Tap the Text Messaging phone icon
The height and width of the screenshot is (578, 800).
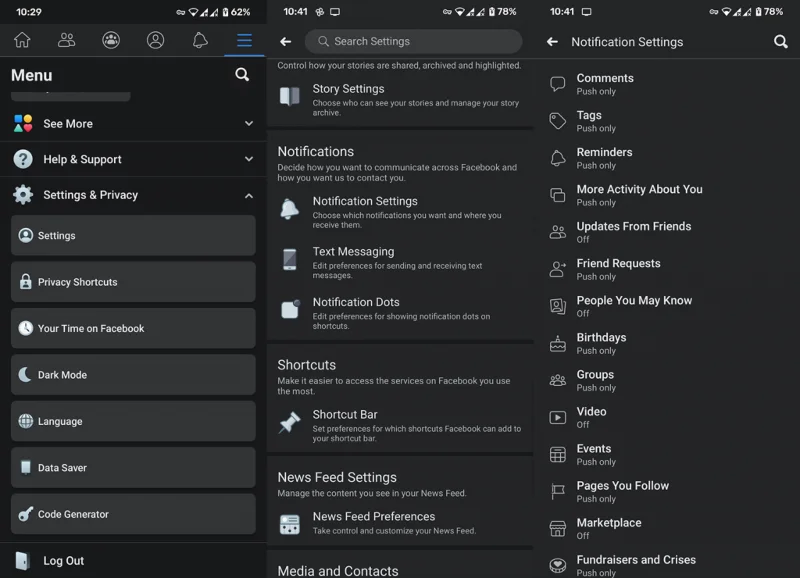(290, 259)
